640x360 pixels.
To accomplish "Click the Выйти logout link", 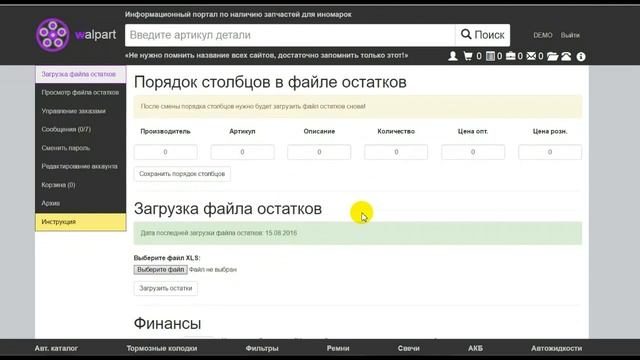I will (570, 36).
